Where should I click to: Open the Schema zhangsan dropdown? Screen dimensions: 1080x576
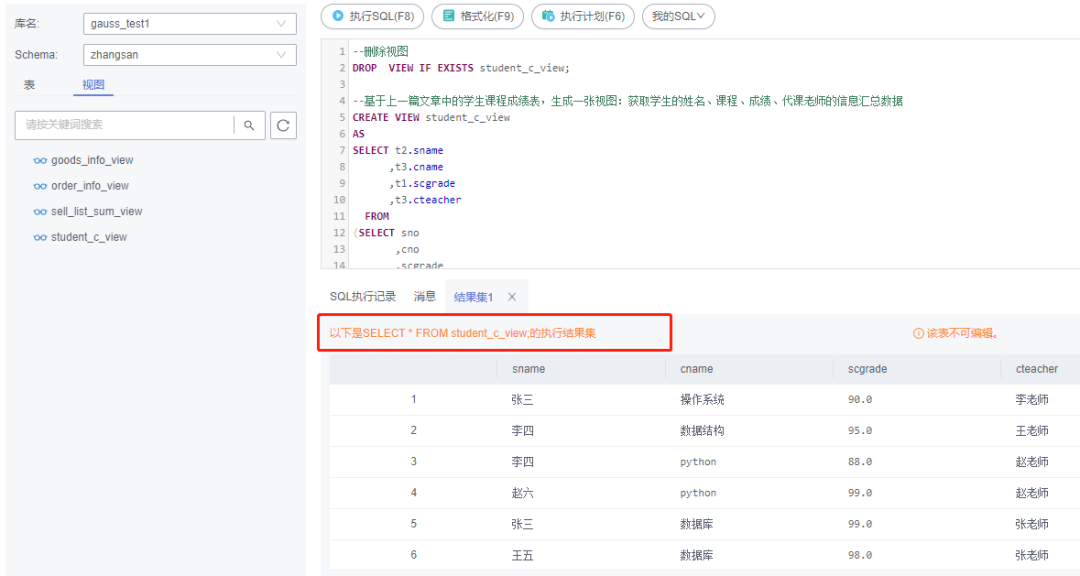[190, 54]
